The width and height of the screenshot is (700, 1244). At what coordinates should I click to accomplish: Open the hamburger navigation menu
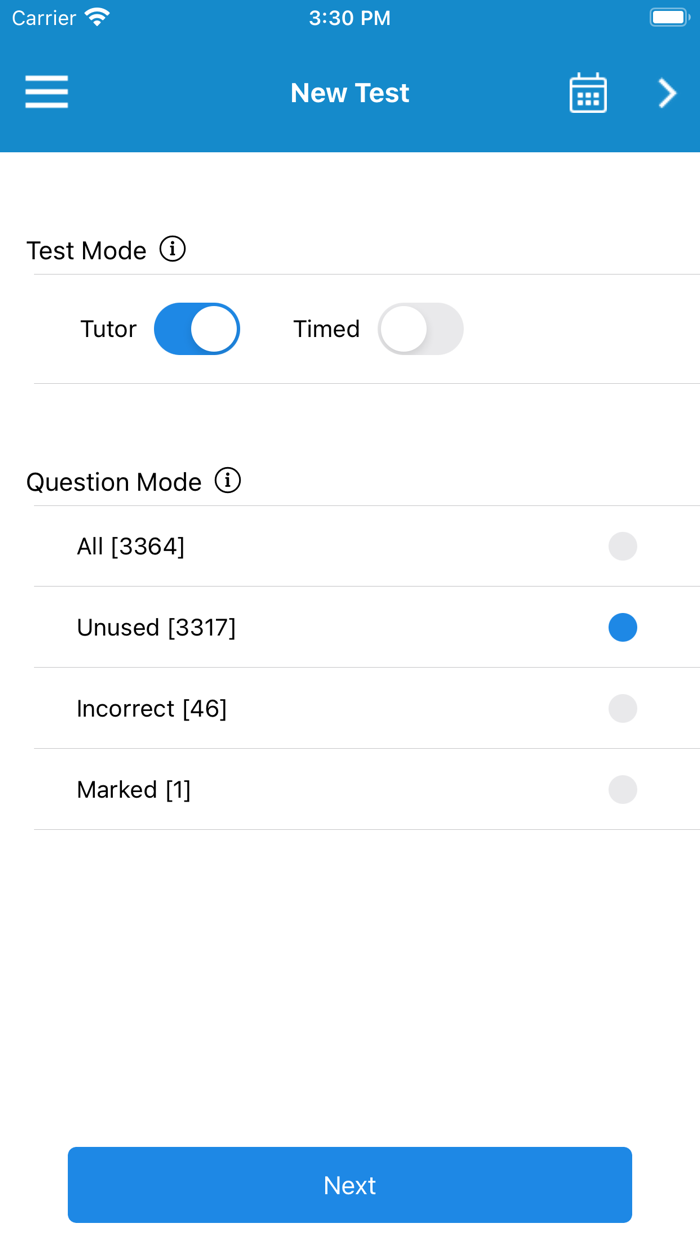[x=46, y=91]
